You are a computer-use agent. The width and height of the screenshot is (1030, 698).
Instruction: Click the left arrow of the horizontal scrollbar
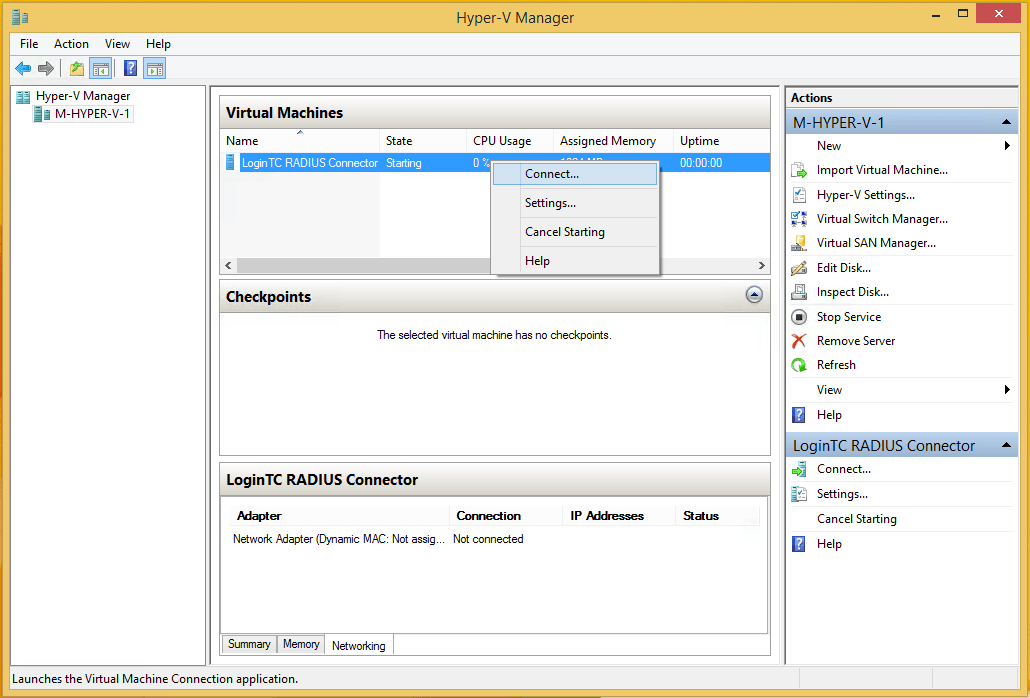tap(229, 265)
